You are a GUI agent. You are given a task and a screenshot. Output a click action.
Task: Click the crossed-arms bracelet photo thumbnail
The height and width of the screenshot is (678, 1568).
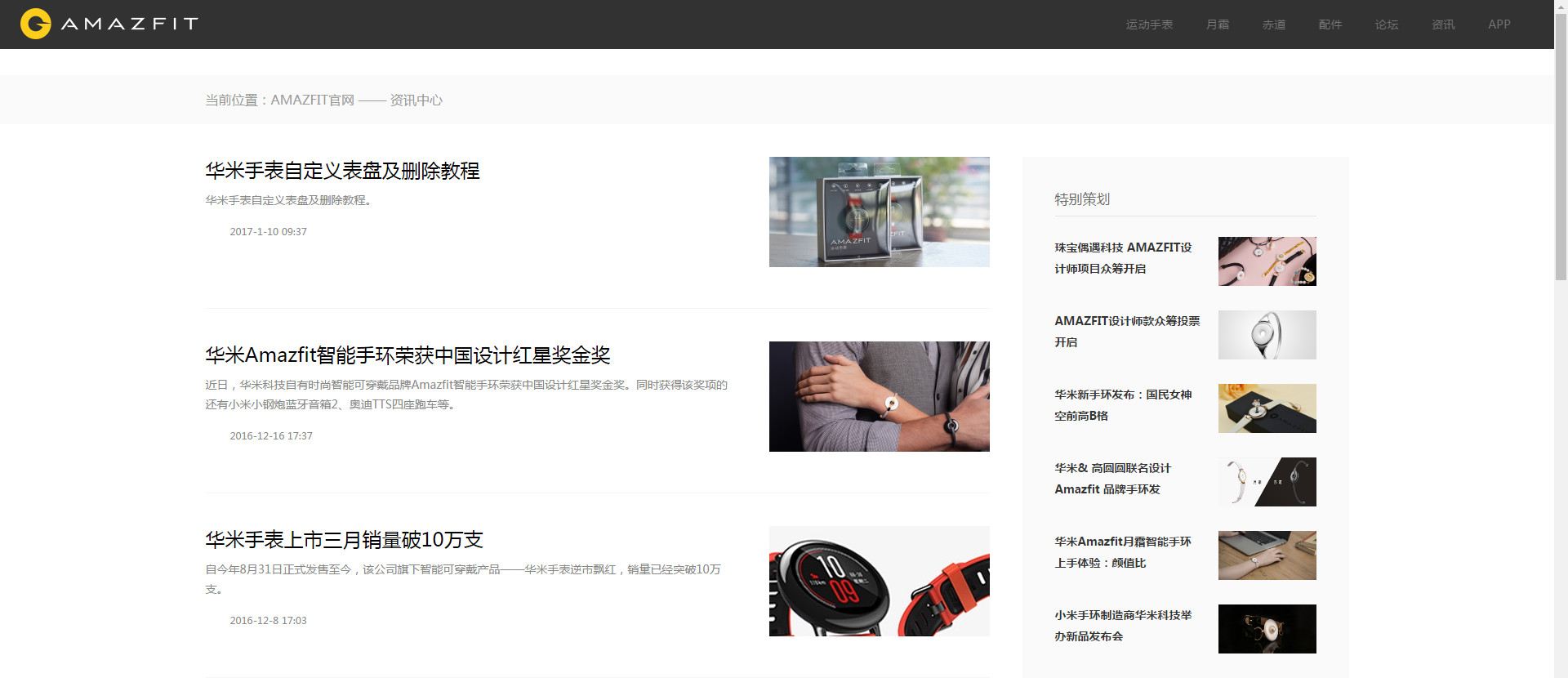click(879, 396)
